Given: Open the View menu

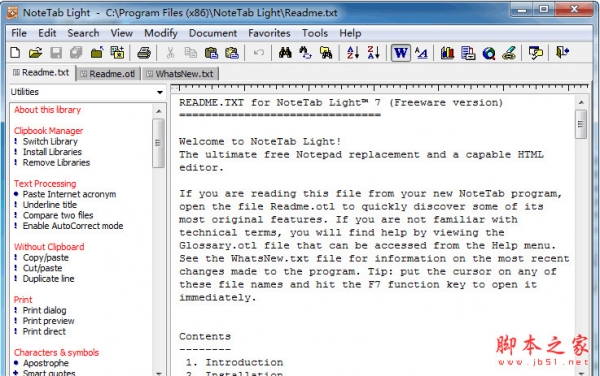Looking at the screenshot, I should 122,33.
